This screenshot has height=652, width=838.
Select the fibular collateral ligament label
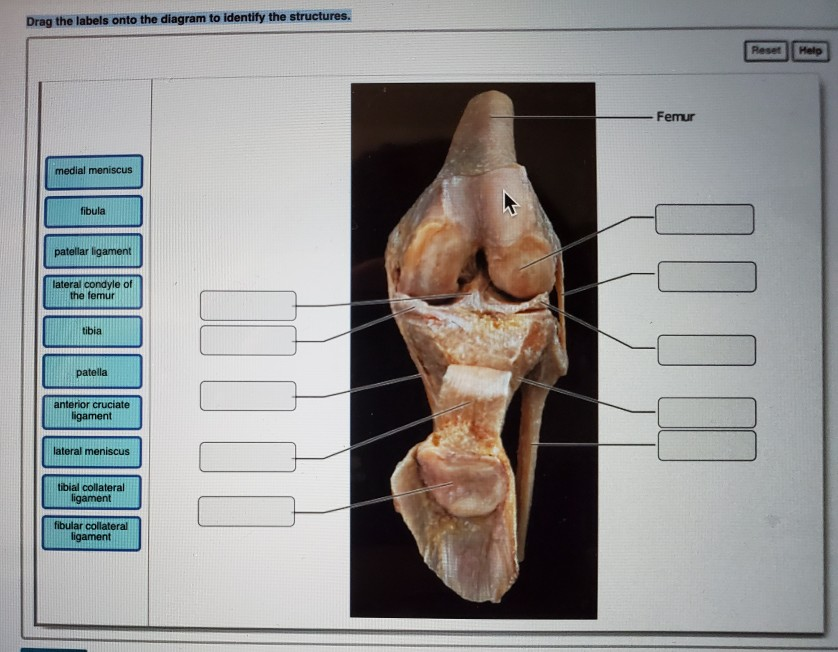(91, 533)
